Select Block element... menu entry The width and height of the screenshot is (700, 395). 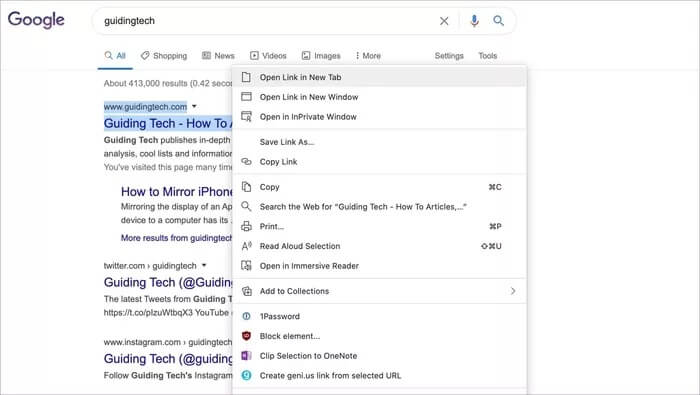click(379, 336)
